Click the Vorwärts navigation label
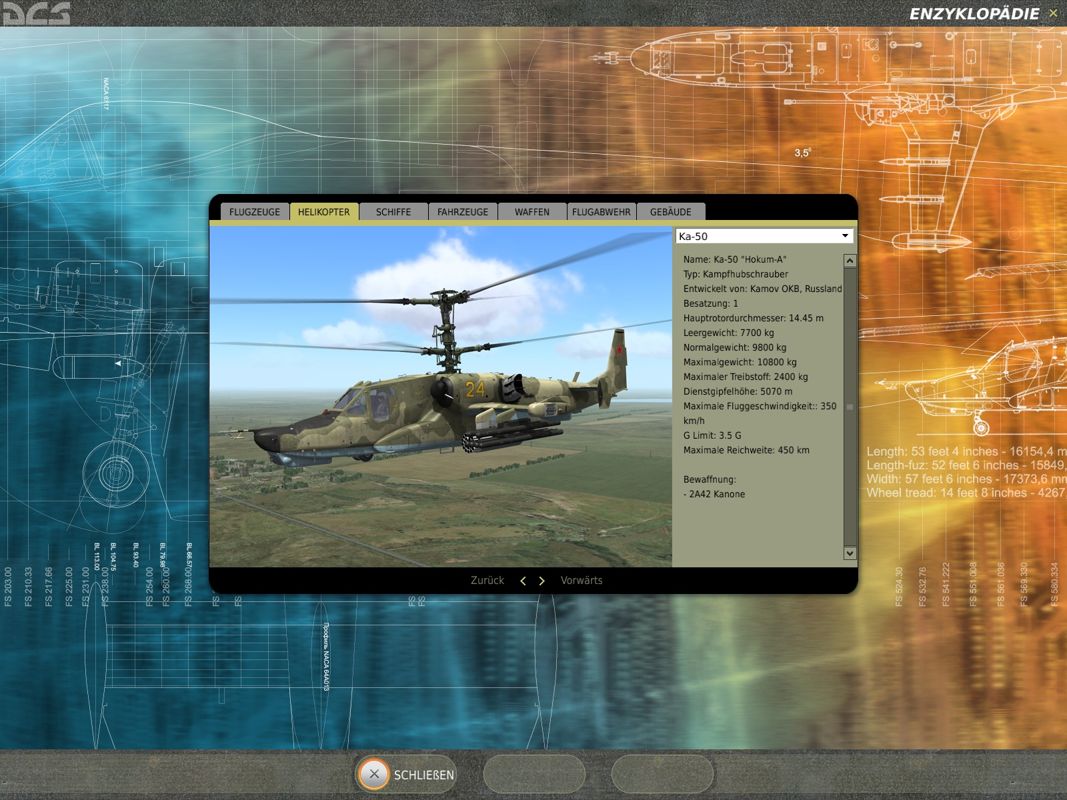1067x800 pixels. coord(582,580)
